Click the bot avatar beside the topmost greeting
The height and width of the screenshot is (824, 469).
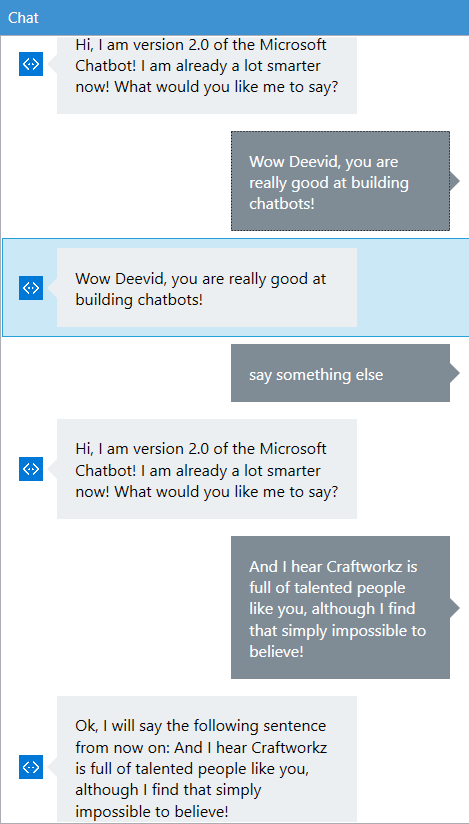(x=31, y=64)
